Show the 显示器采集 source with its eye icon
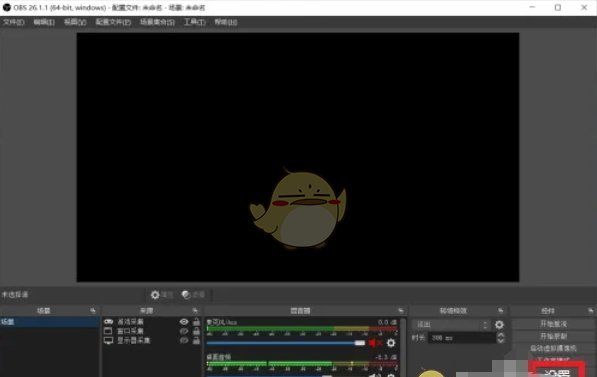Image resolution: width=597 pixels, height=377 pixels. [184, 340]
